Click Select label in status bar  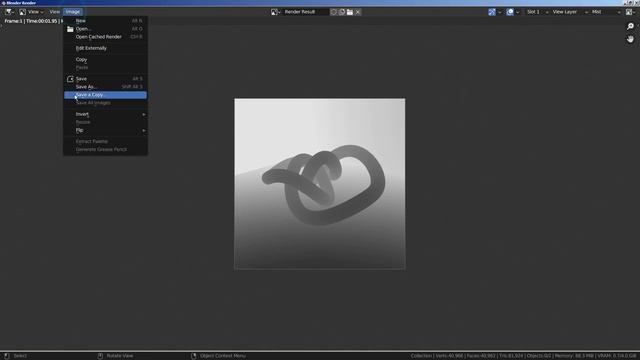click(20, 356)
